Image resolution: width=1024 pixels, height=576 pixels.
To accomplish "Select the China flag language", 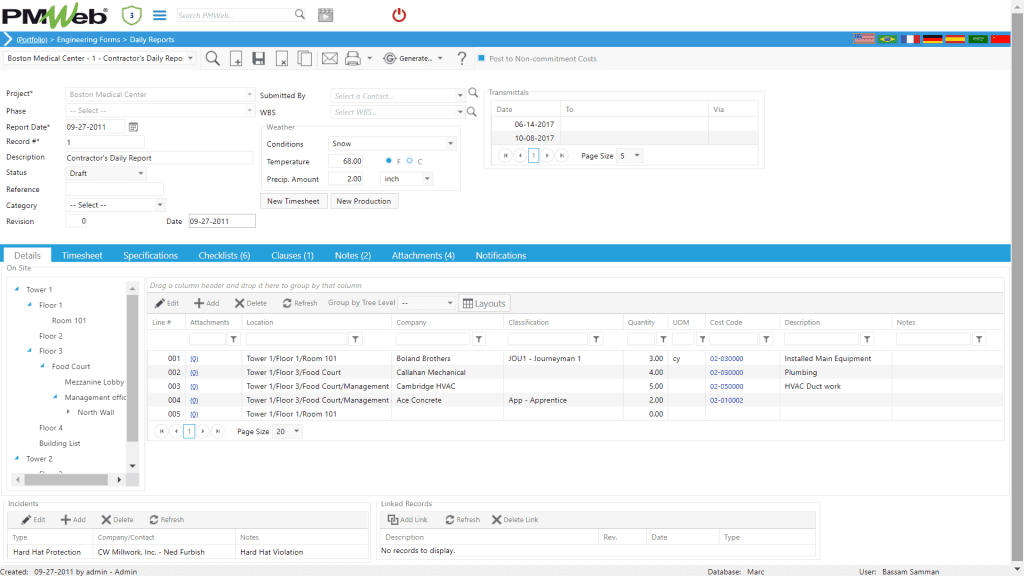I will (x=1000, y=39).
